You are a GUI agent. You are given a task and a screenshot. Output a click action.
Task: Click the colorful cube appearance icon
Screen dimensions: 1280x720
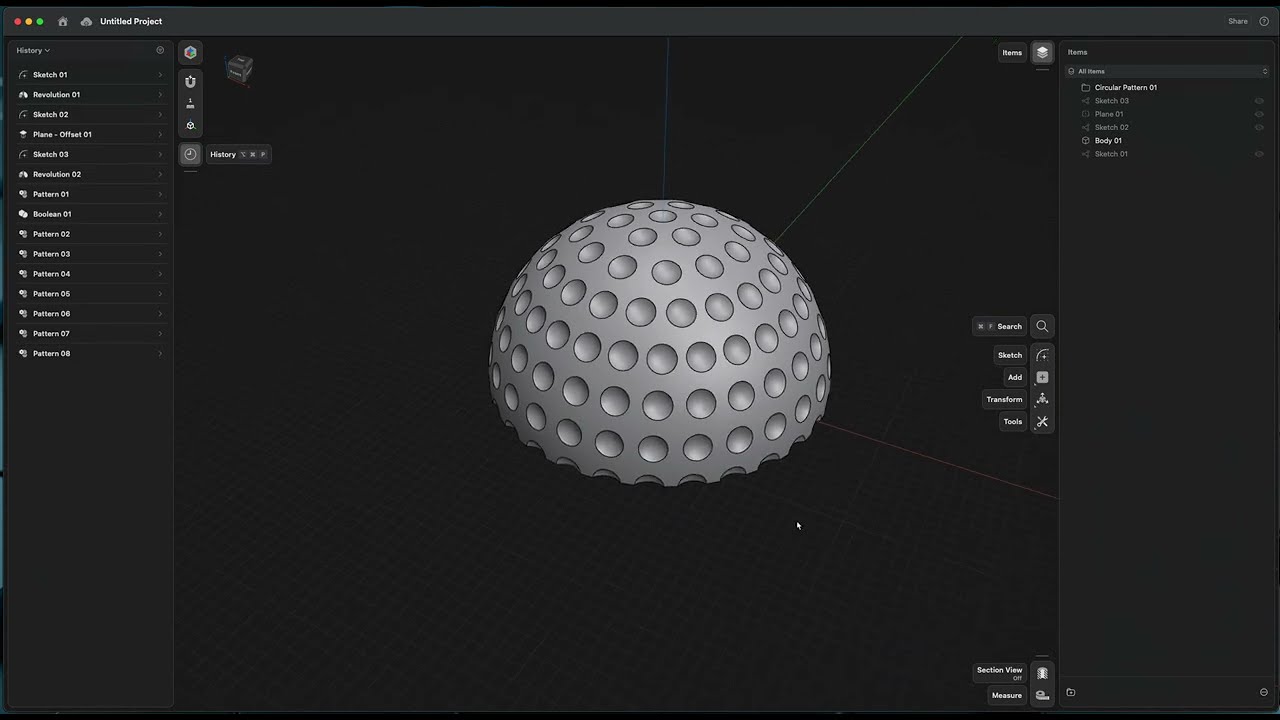(190, 52)
